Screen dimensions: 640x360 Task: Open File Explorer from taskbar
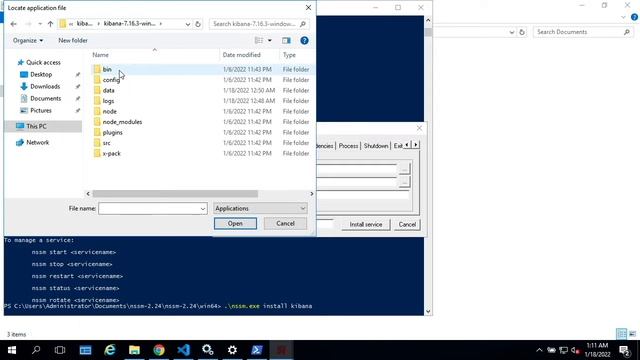[134, 350]
